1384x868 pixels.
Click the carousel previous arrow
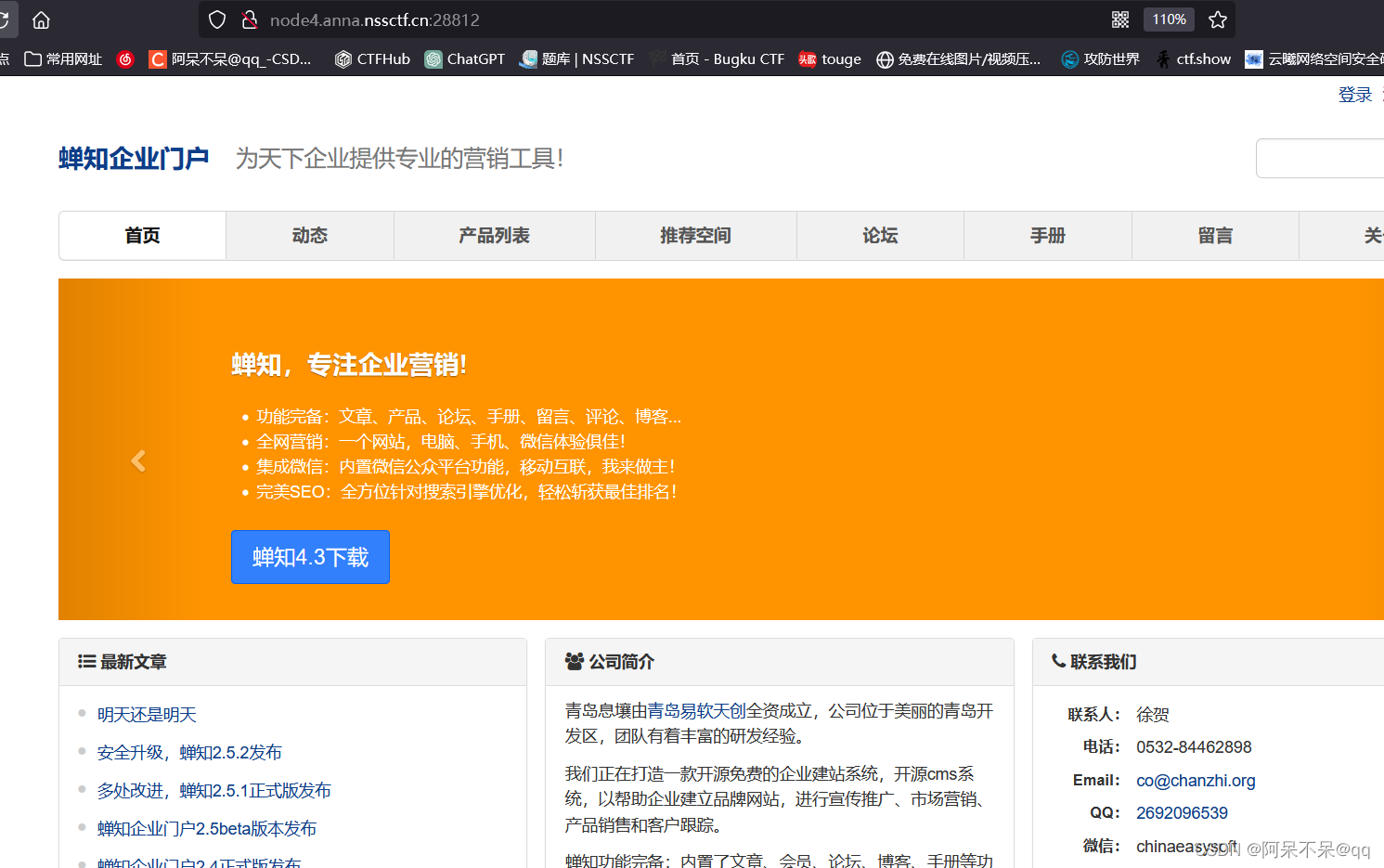(x=137, y=460)
